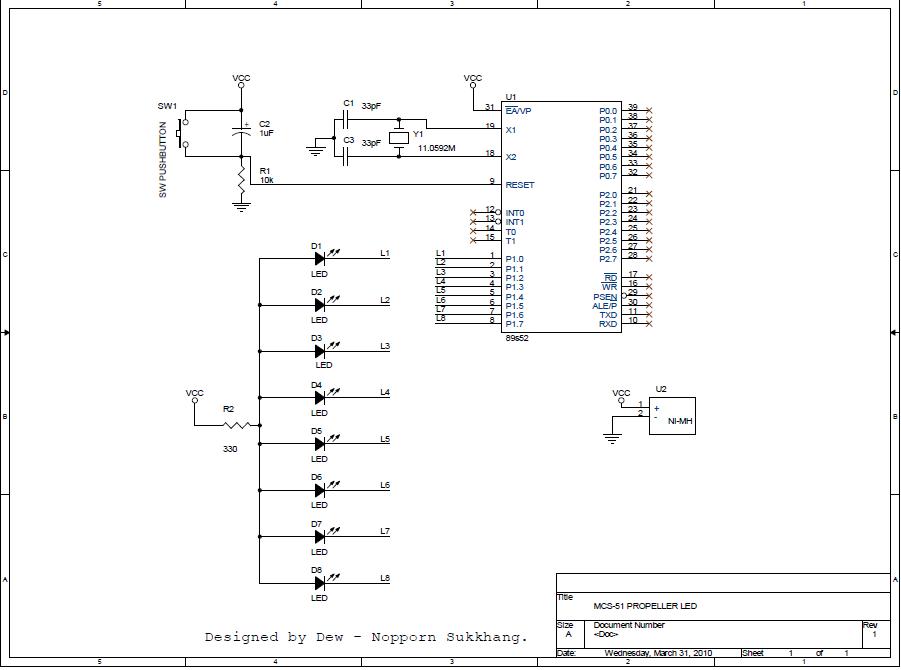Click the RESET pin label on U1

[520, 185]
